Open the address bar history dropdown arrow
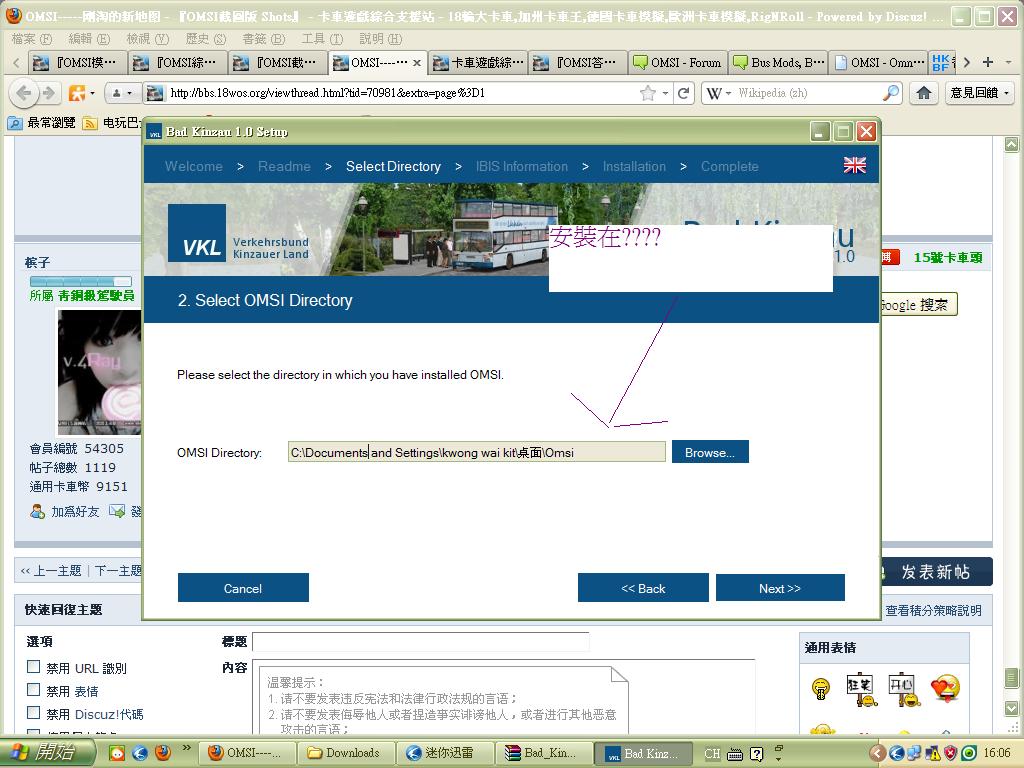1024x768 pixels. click(x=665, y=93)
